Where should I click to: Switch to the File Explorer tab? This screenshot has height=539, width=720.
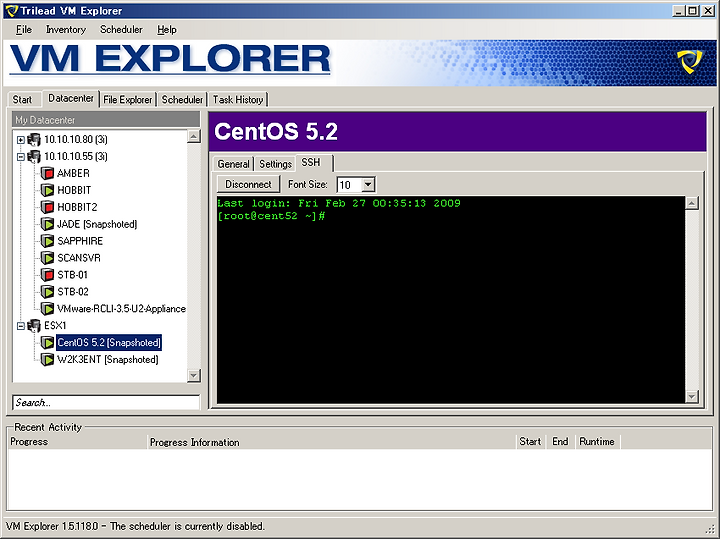tap(128, 100)
